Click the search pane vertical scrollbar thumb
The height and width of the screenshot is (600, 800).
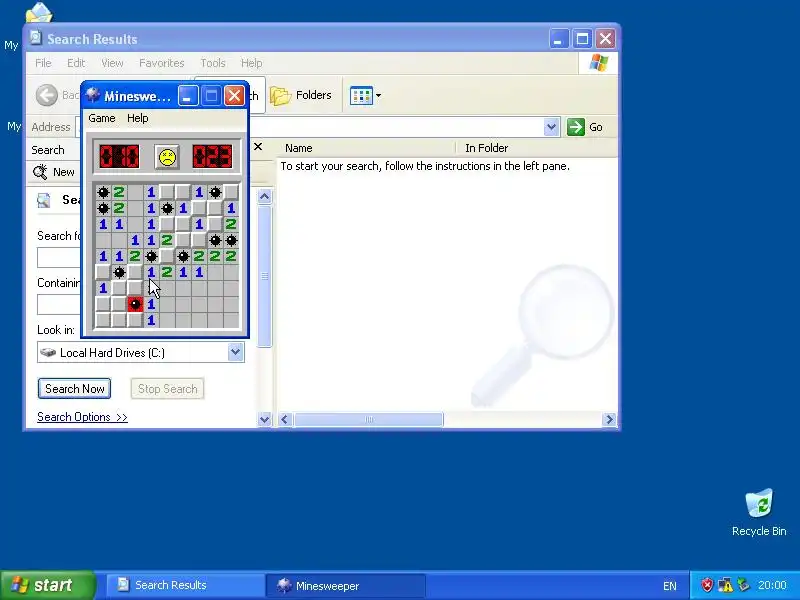(x=264, y=276)
